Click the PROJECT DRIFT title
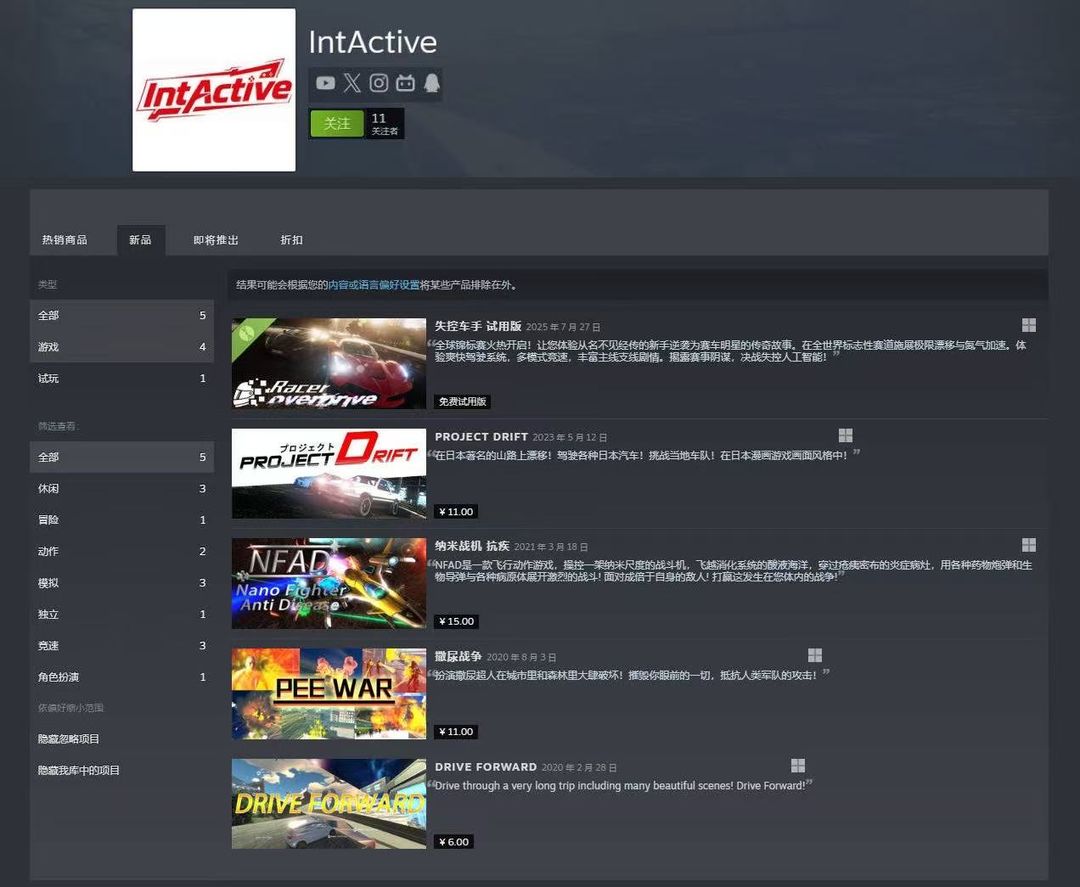 (x=481, y=437)
